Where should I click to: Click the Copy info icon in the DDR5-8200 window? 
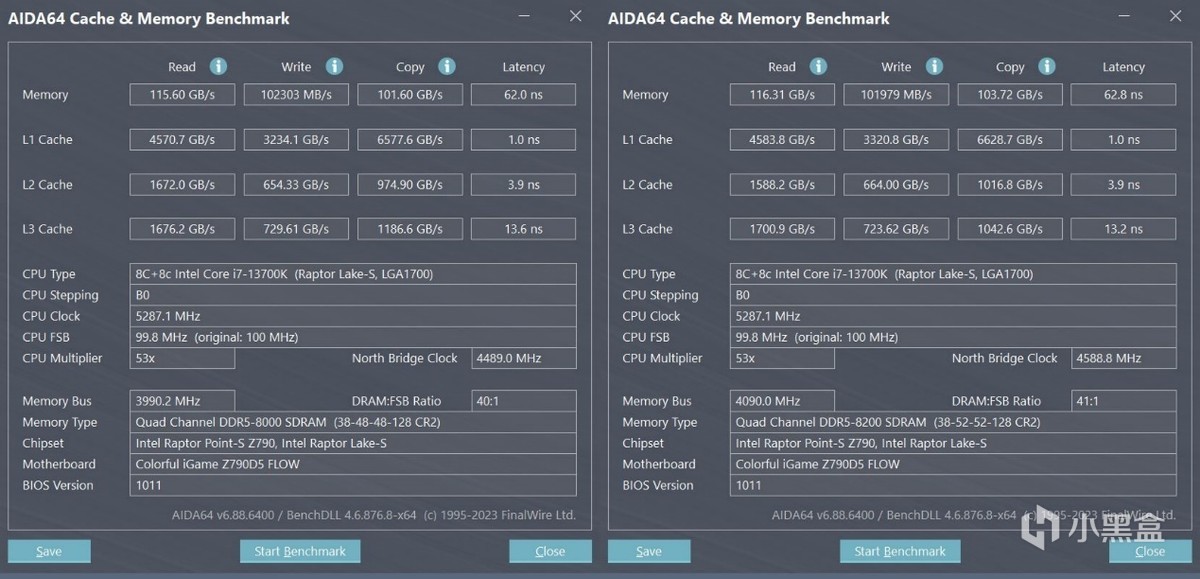(x=1047, y=66)
